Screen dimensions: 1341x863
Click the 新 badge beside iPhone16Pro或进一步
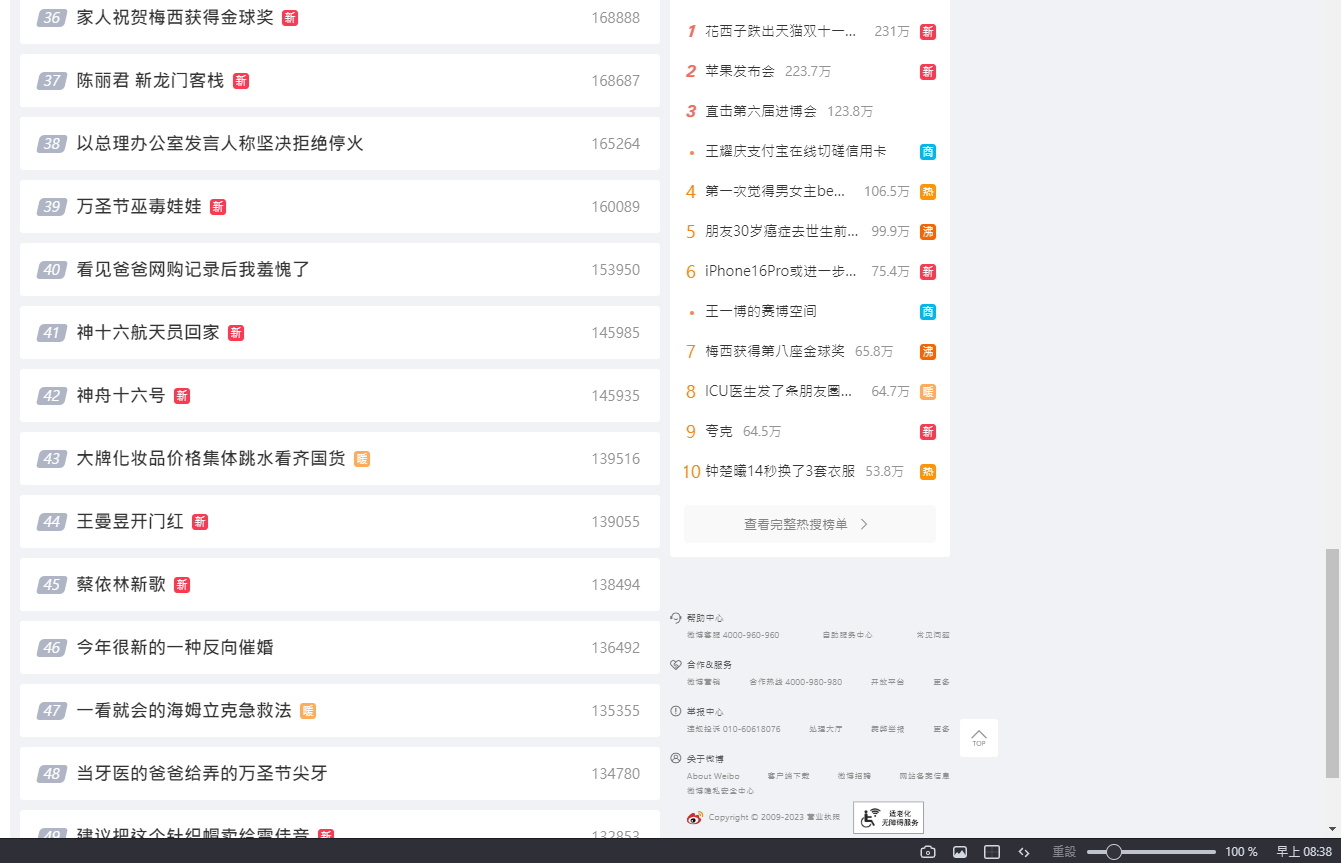coord(928,272)
